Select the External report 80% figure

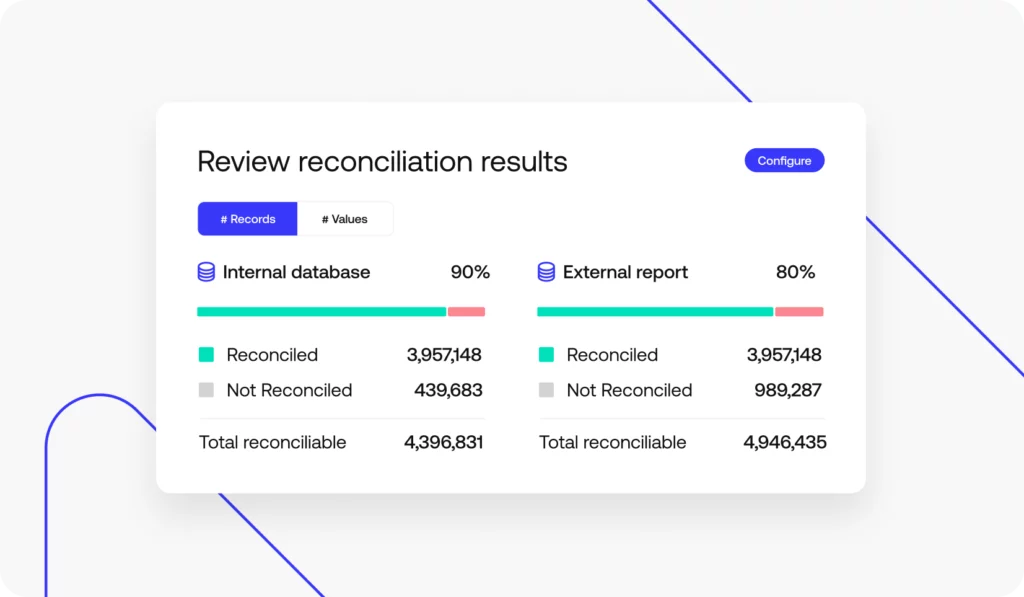click(x=795, y=272)
